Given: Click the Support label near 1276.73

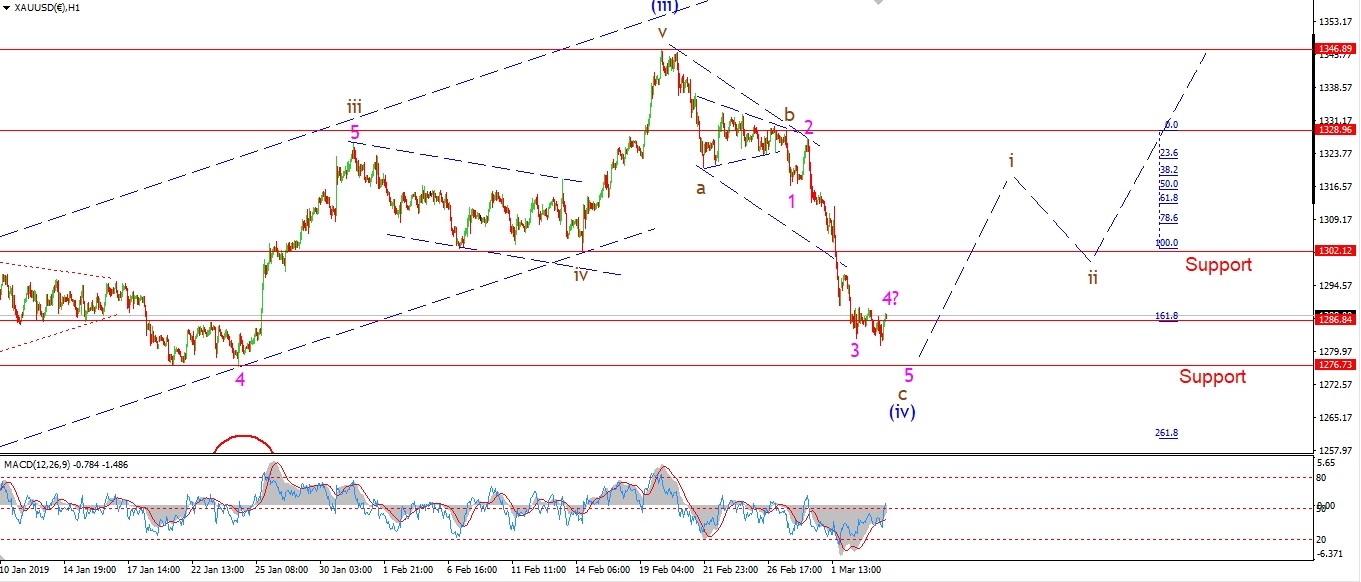Looking at the screenshot, I should point(1212,377).
